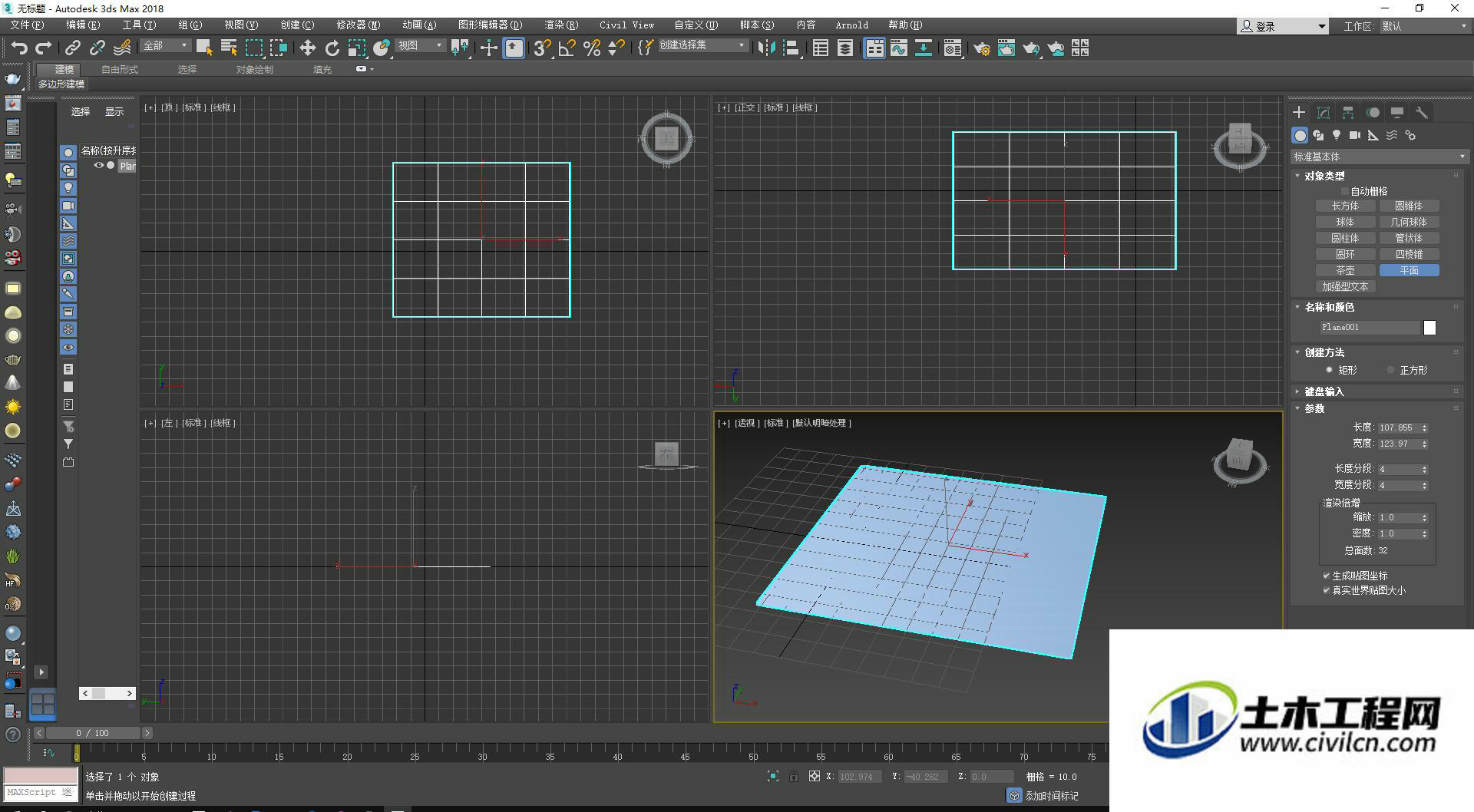Toggle the selection lock icon in status bar
This screenshot has width=1474, height=812.
794,777
